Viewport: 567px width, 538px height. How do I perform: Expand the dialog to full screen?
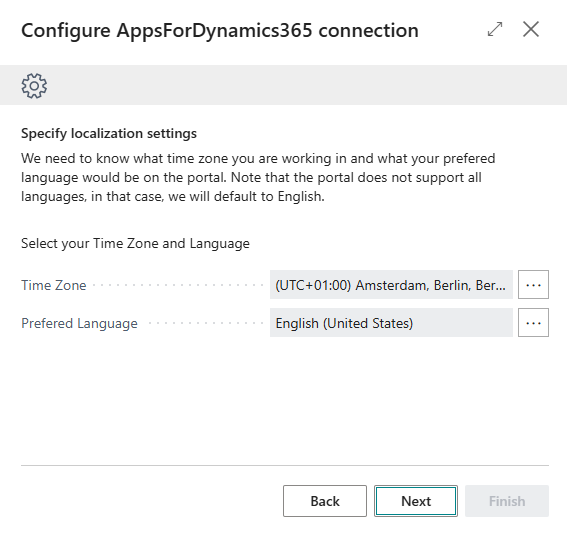495,29
